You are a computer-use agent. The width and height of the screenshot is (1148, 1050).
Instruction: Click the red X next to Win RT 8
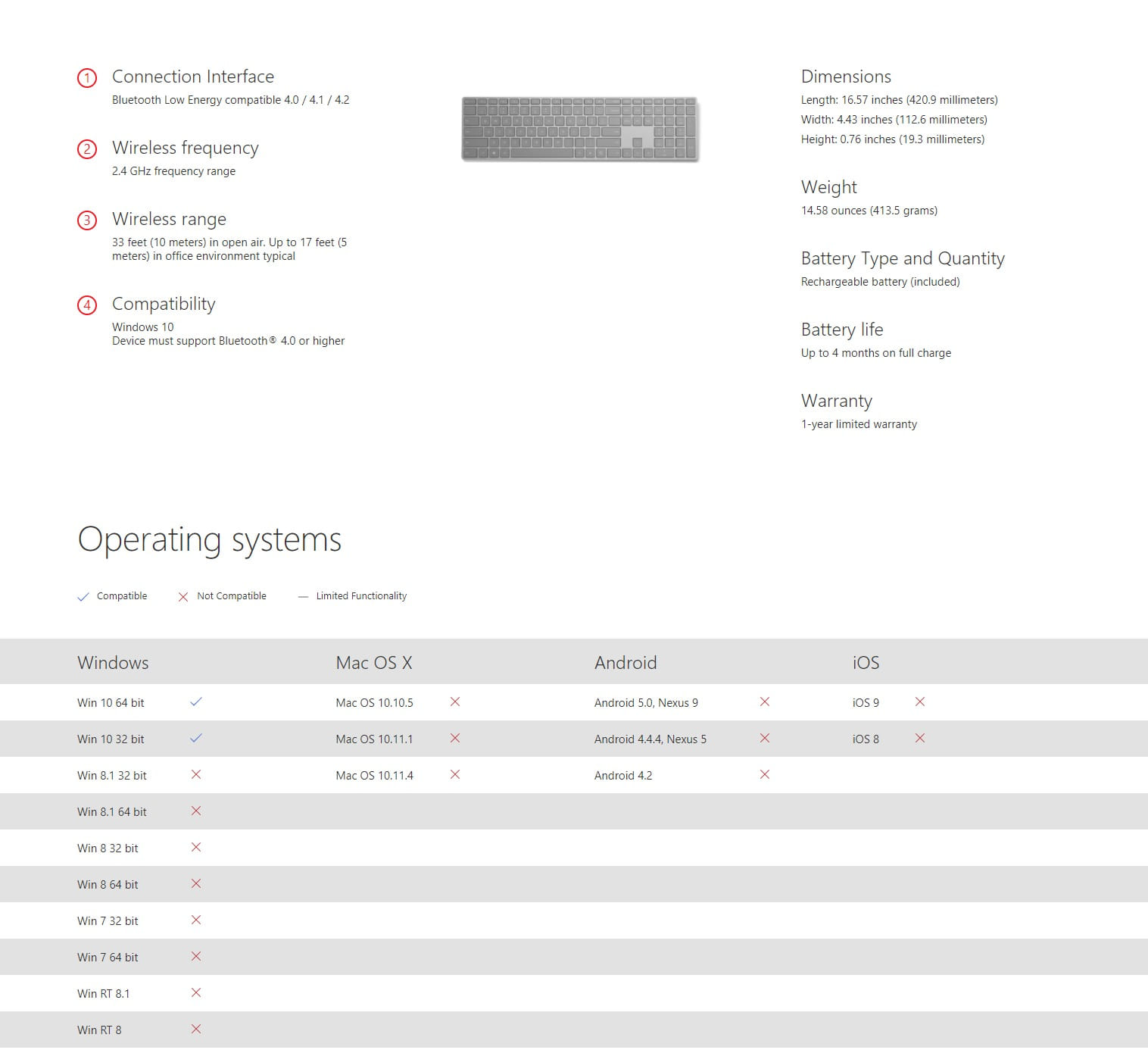pos(196,1029)
